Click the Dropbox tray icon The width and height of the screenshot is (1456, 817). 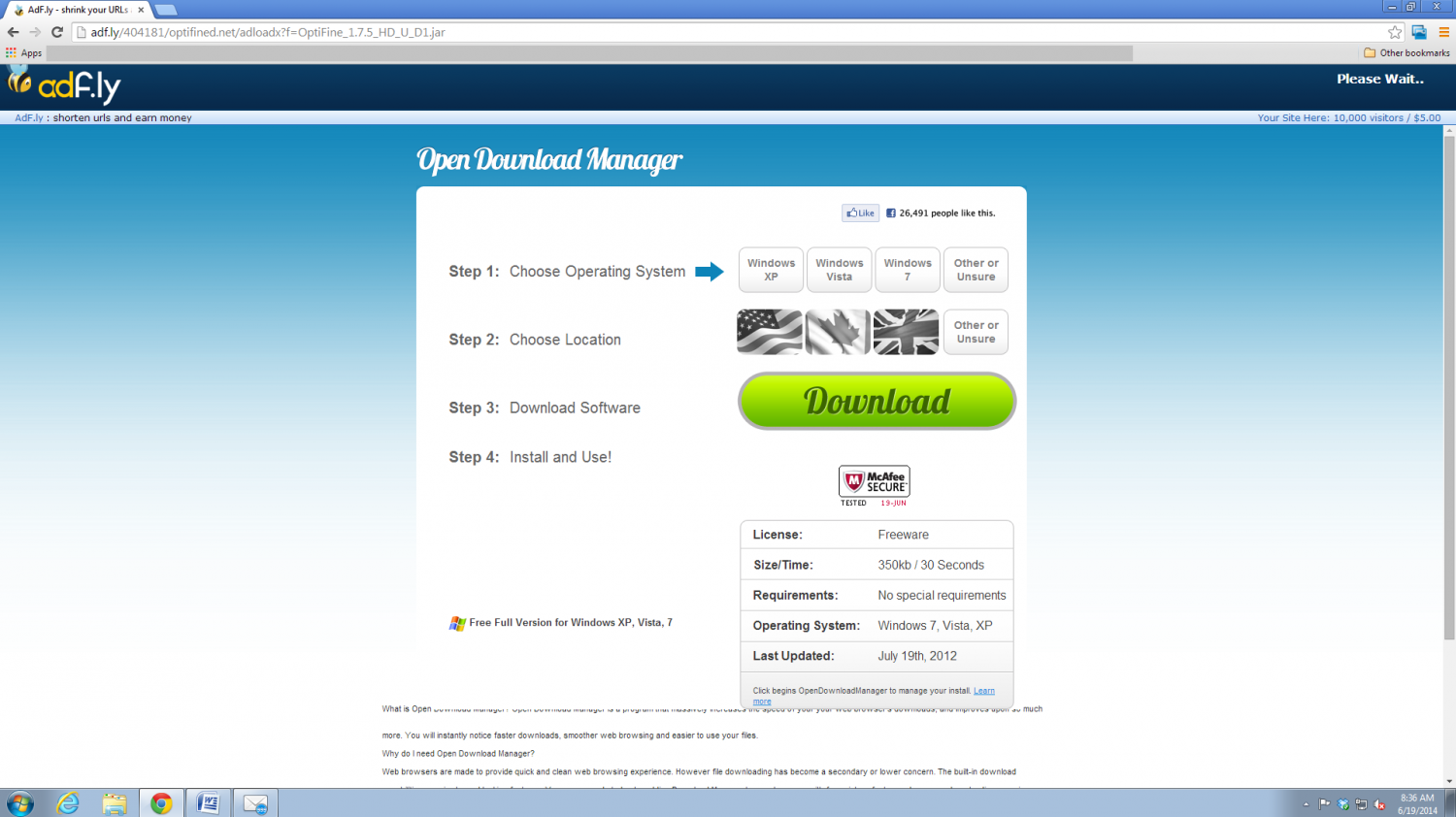pyautogui.click(x=1343, y=804)
